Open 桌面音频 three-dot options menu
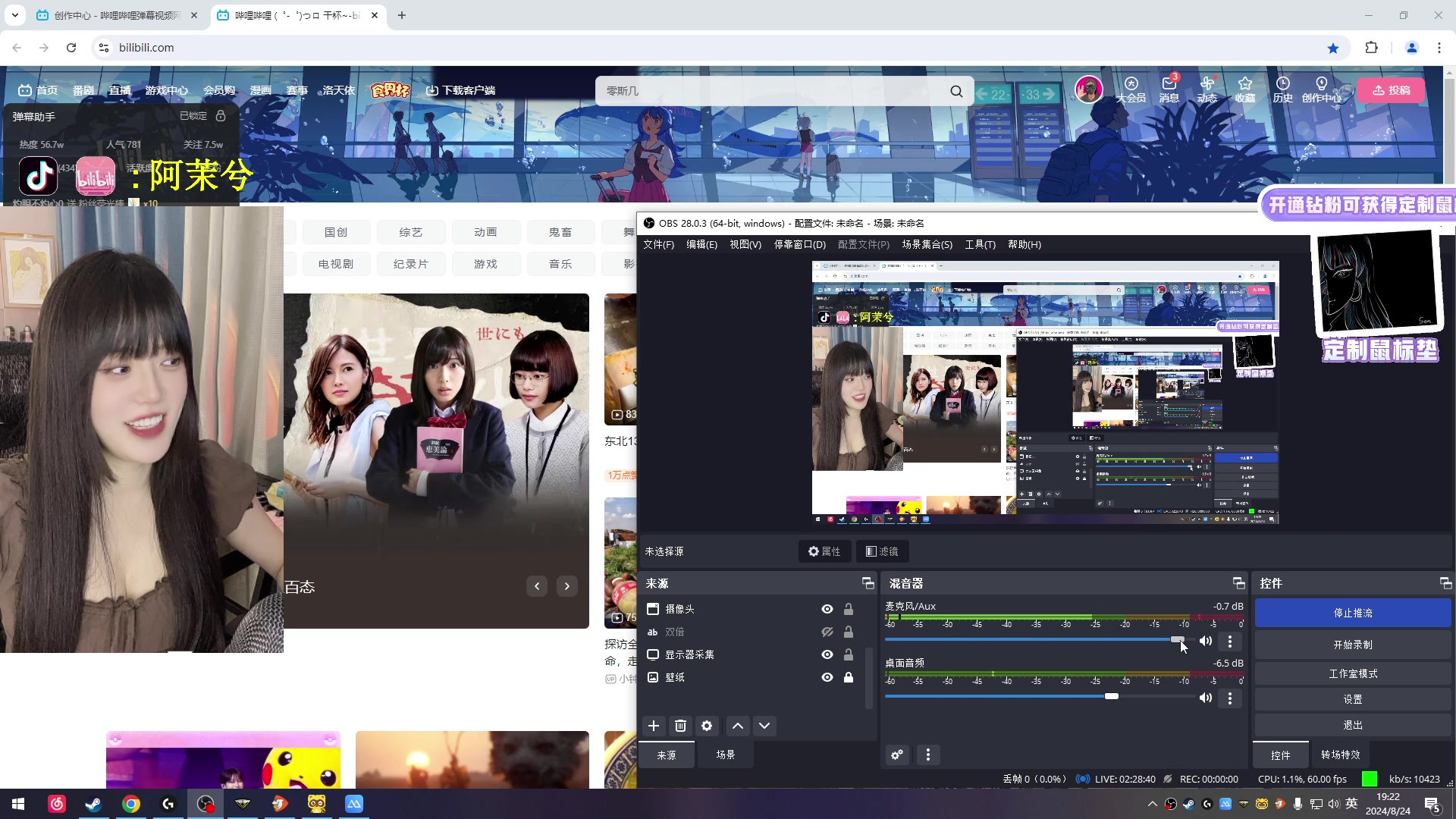 [1230, 698]
